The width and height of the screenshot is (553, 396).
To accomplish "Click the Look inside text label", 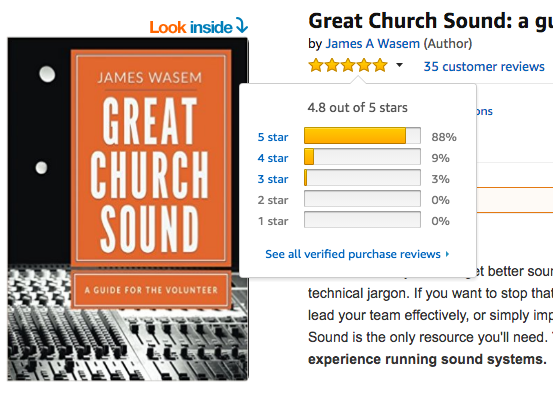I will tap(191, 27).
